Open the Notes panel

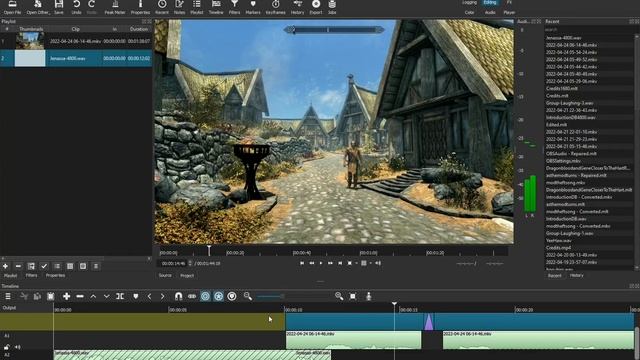point(179,7)
